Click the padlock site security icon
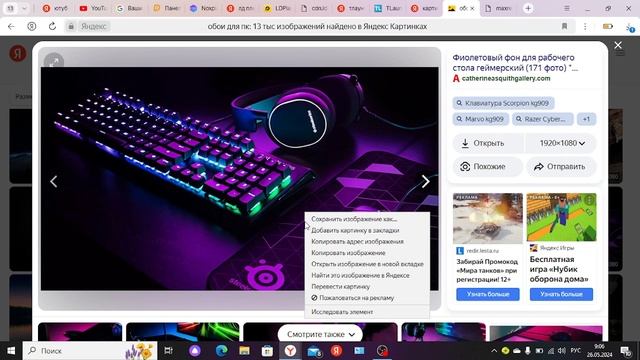 coord(71,27)
